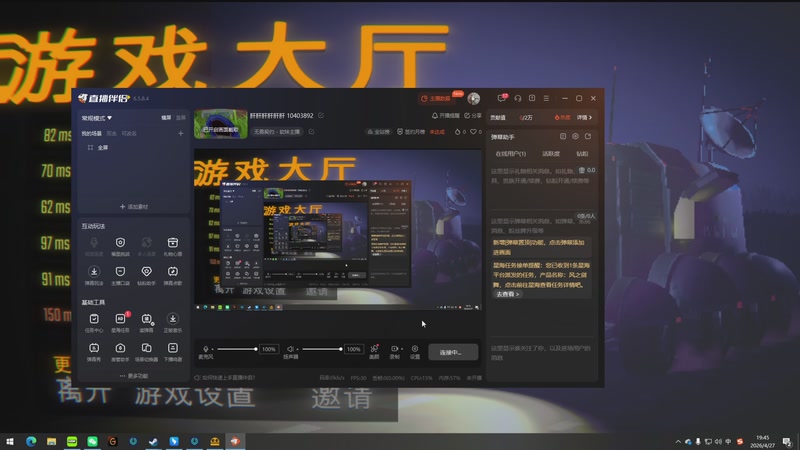Click first icon in 弹幕助手 header

pyautogui.click(x=563, y=137)
